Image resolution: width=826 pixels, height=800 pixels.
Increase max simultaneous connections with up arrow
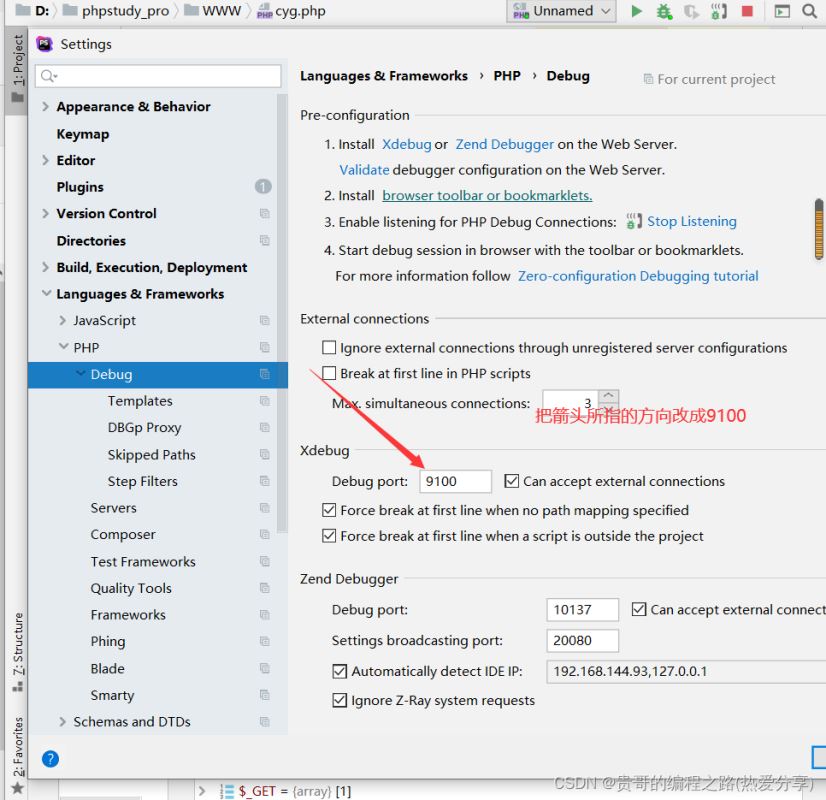(x=609, y=396)
